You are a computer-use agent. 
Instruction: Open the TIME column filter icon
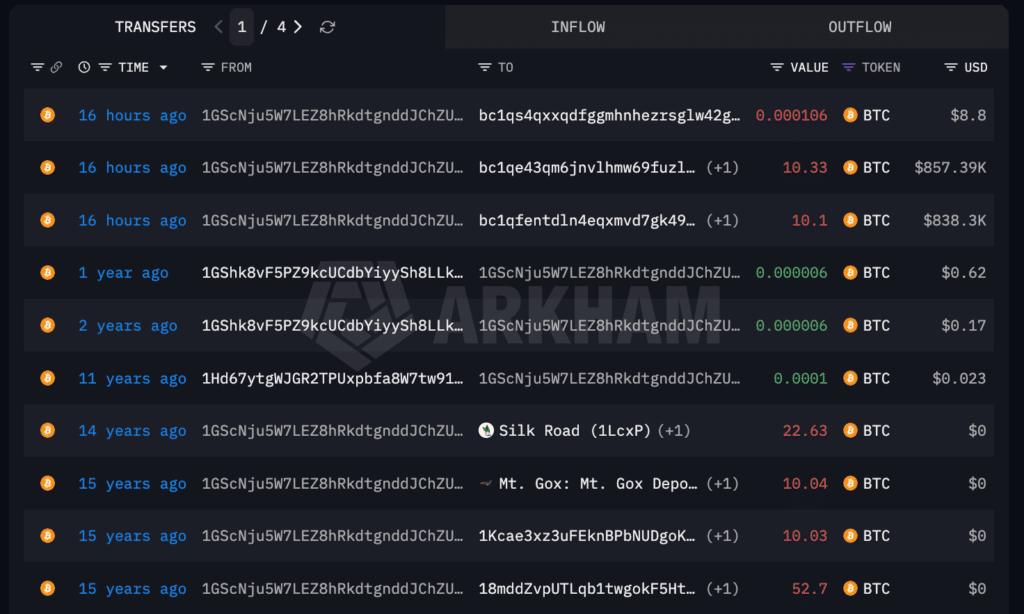click(x=104, y=67)
